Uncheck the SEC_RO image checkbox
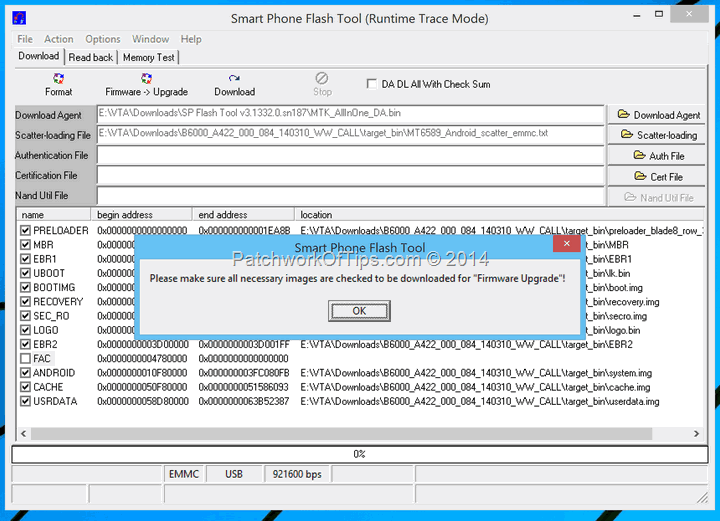 click(x=25, y=316)
